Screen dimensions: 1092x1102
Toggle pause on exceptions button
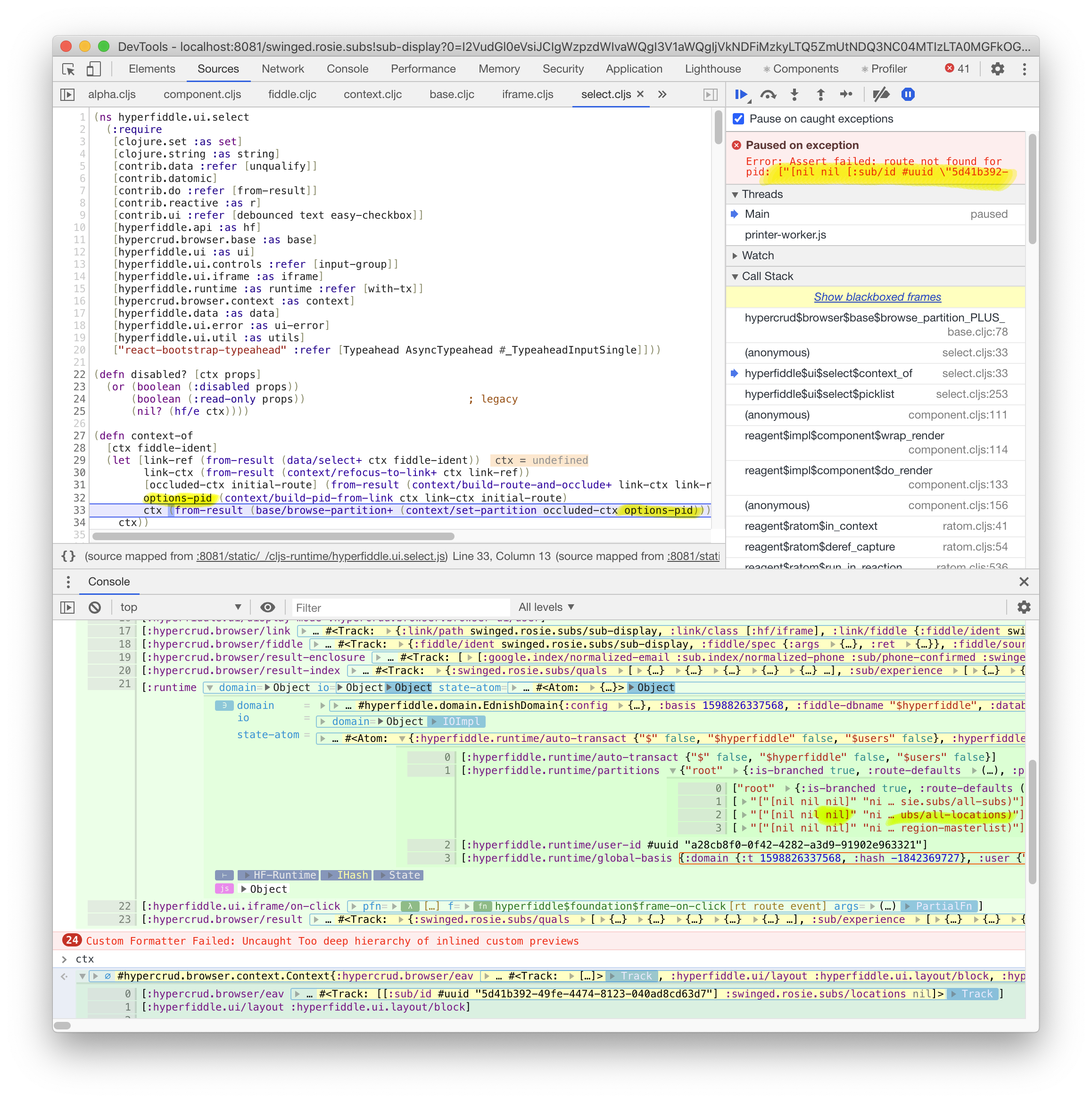pyautogui.click(x=908, y=94)
